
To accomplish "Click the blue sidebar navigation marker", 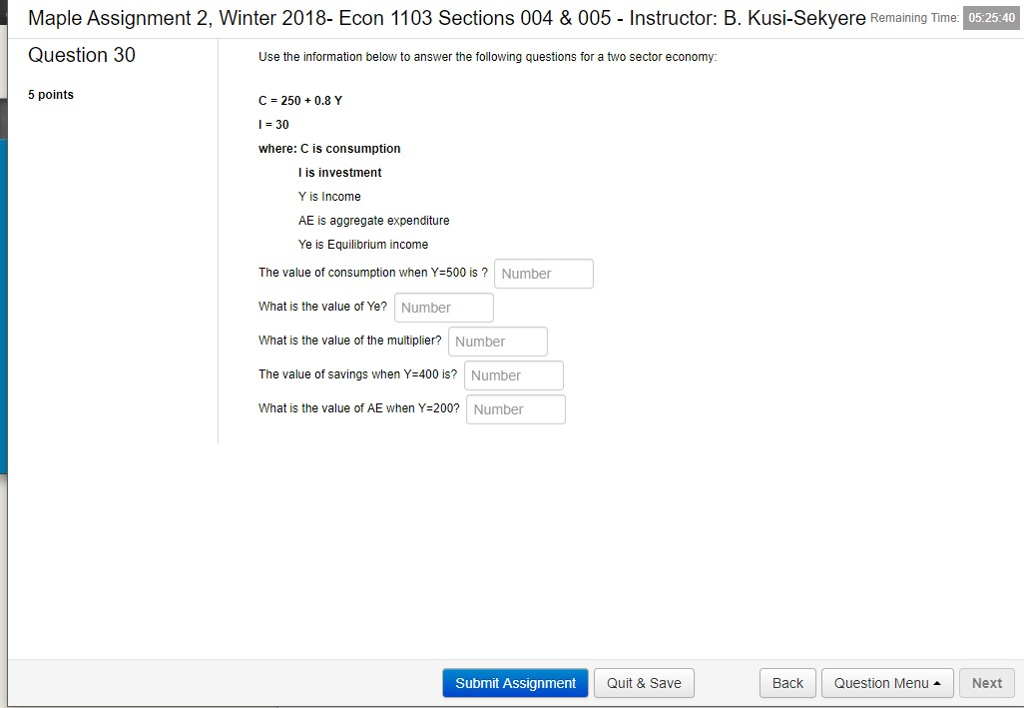I will [x=4, y=300].
